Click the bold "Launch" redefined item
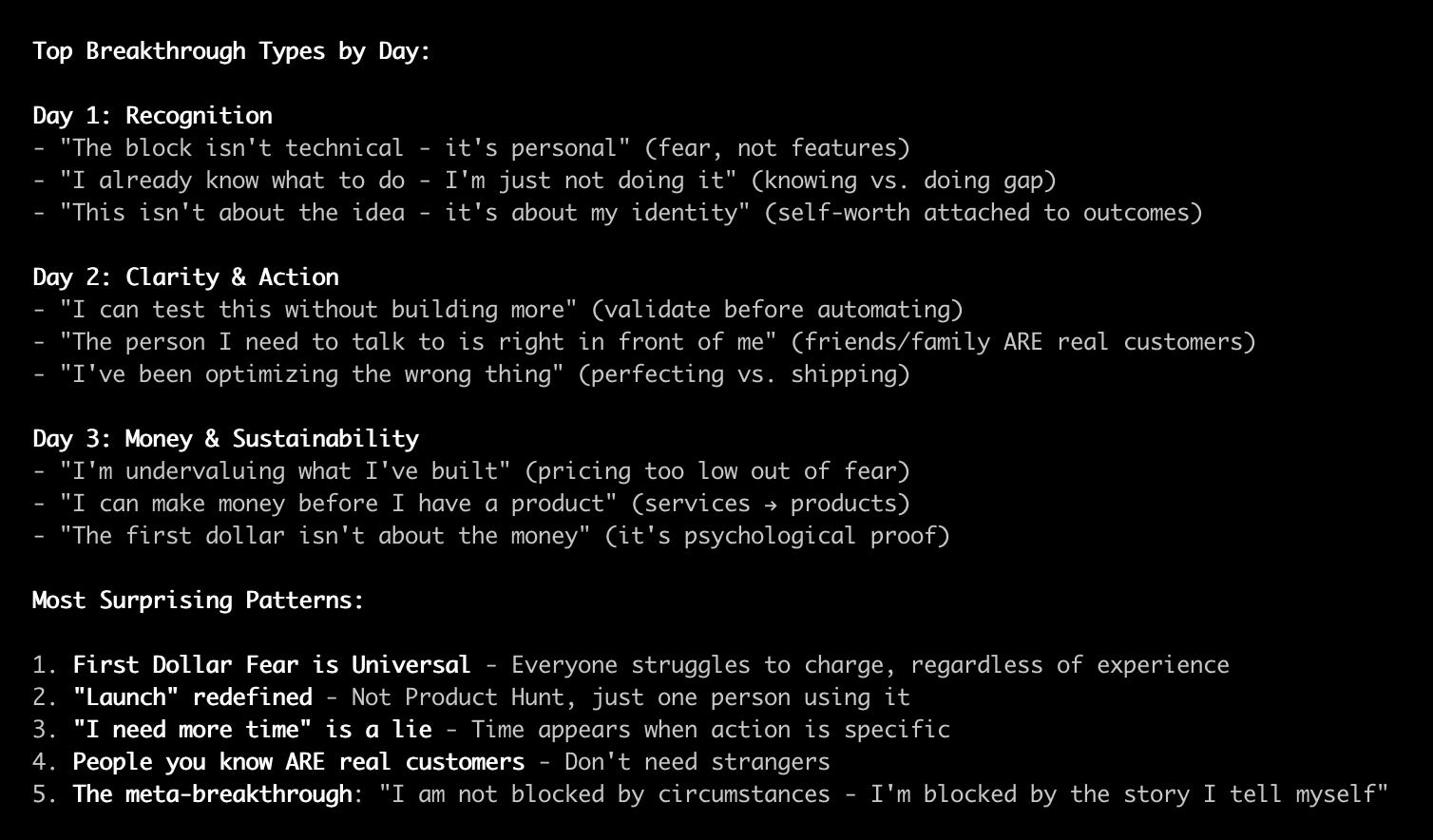This screenshot has height=840, width=1433. pos(193,697)
